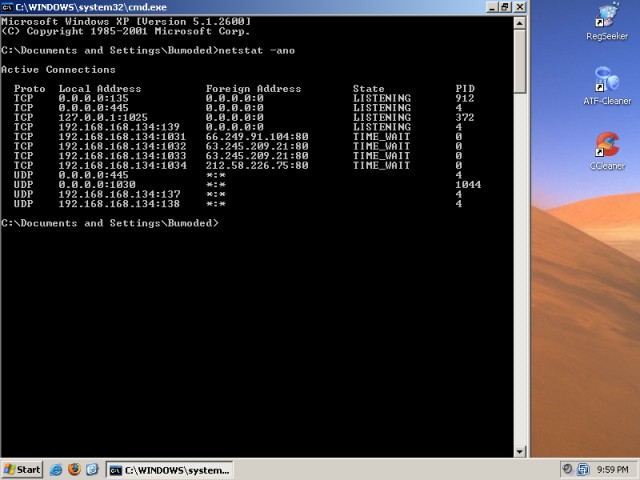The width and height of the screenshot is (640, 480).
Task: Click local address 192.168.168.134:1032
Action: 122,146
